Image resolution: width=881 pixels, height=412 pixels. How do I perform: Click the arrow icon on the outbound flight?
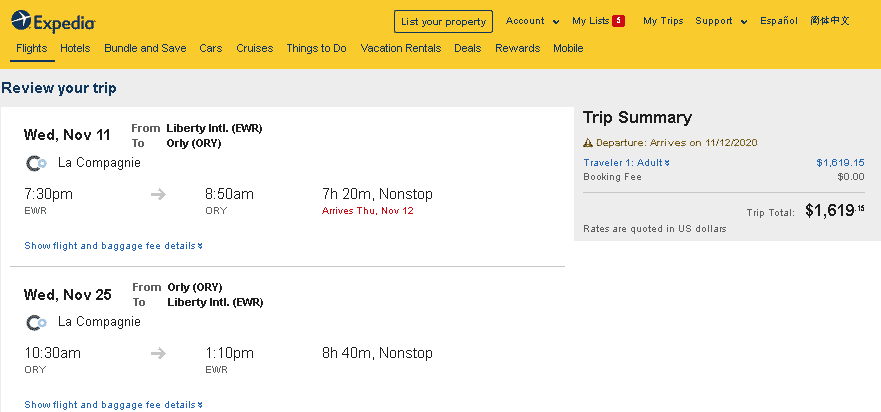tap(158, 194)
